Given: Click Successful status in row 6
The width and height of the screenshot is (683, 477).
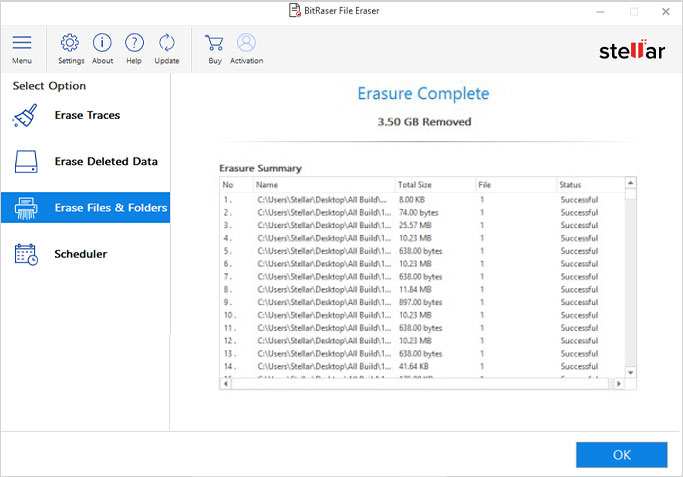Looking at the screenshot, I should click(x=579, y=264).
